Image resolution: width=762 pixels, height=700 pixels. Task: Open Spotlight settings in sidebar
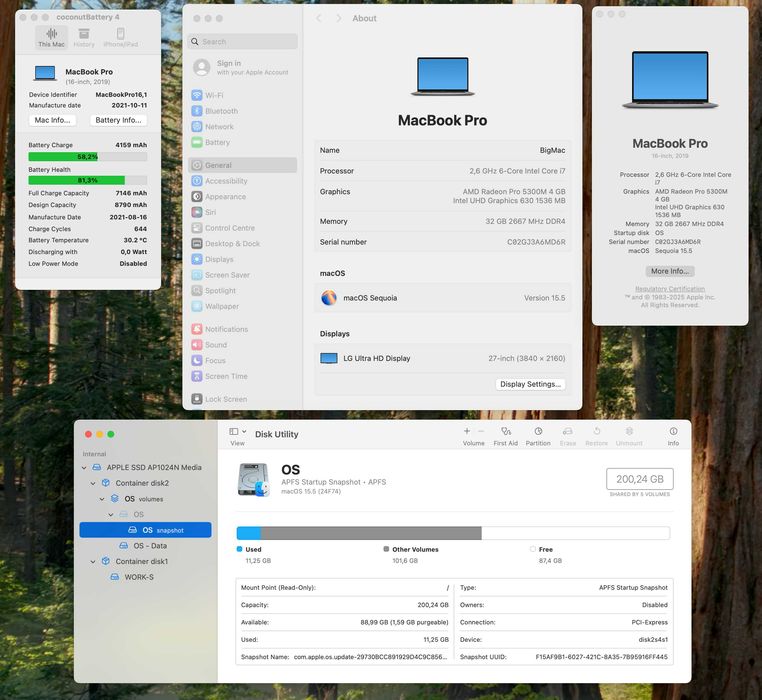pos(242,290)
